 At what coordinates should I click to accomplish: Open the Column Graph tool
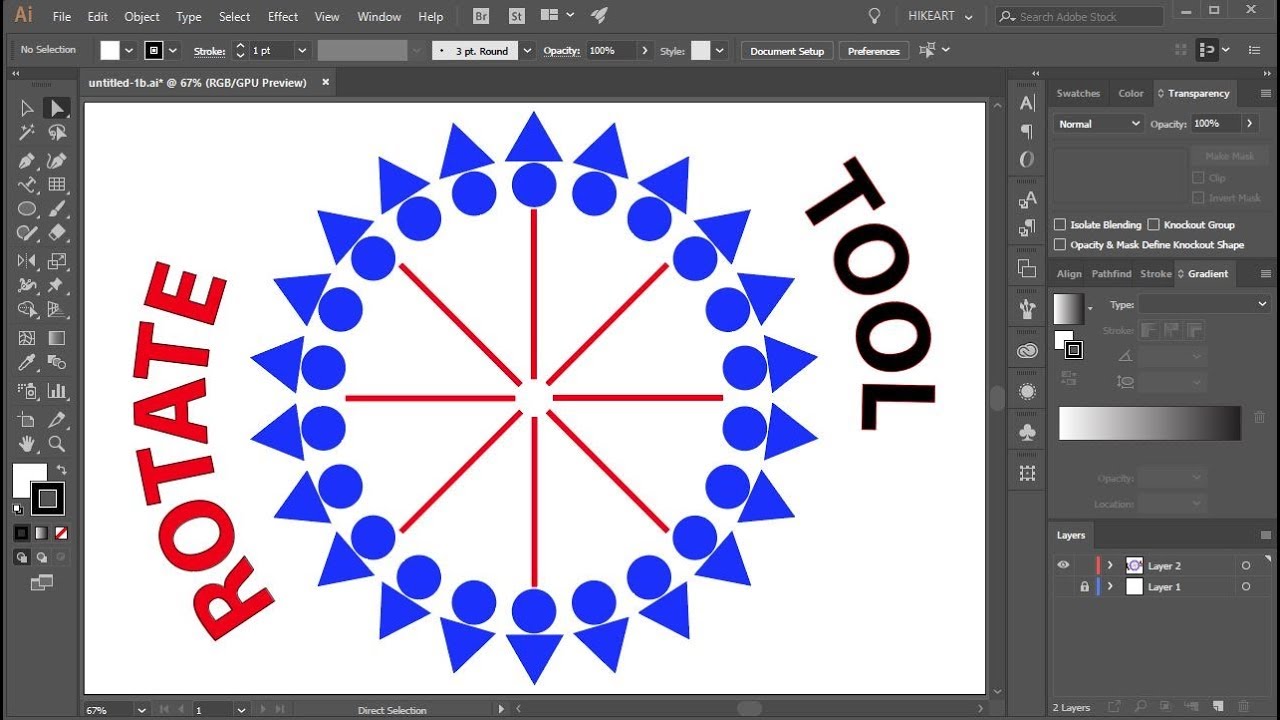[57, 390]
